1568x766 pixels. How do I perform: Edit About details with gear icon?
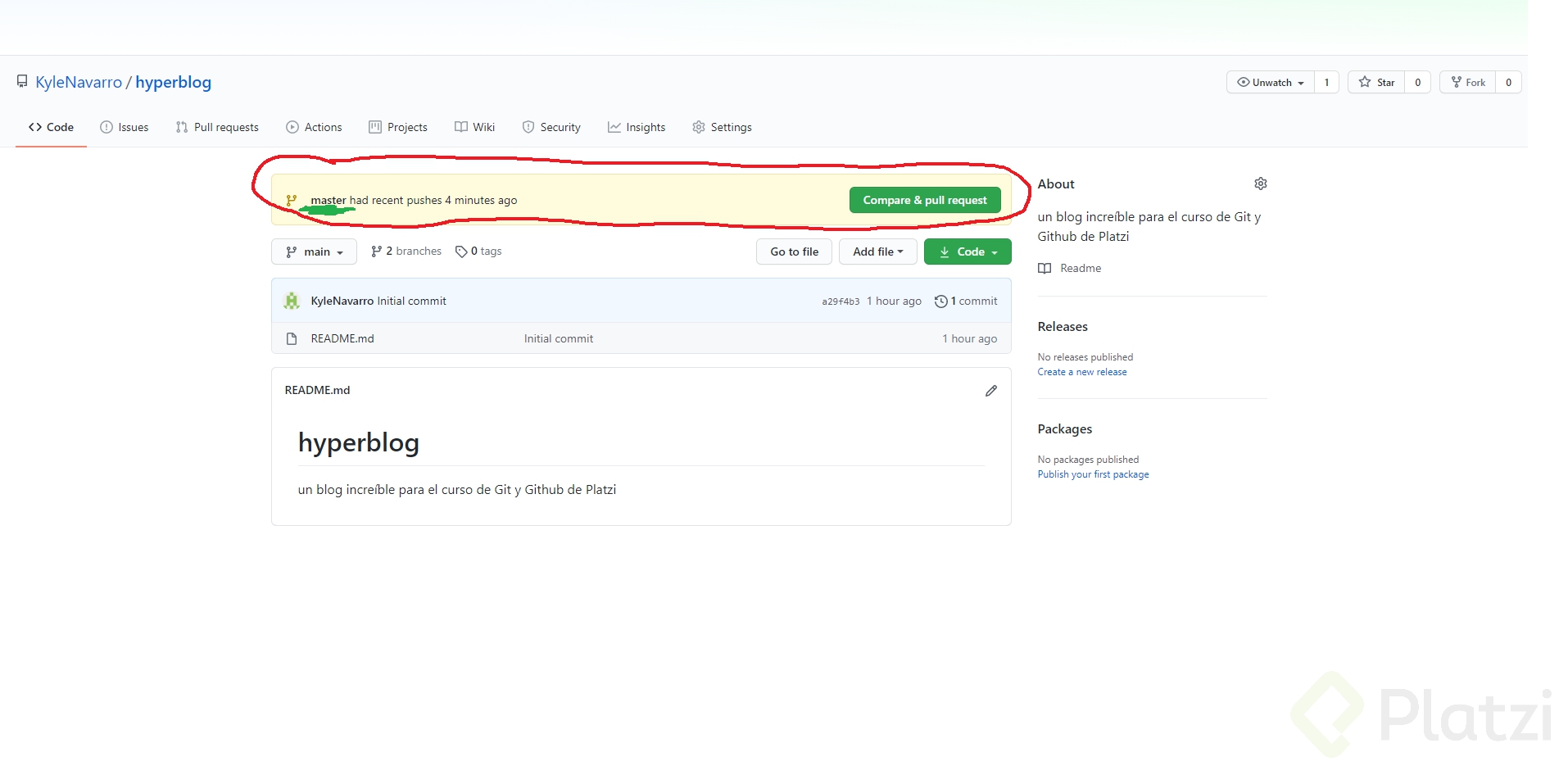[x=1261, y=184]
